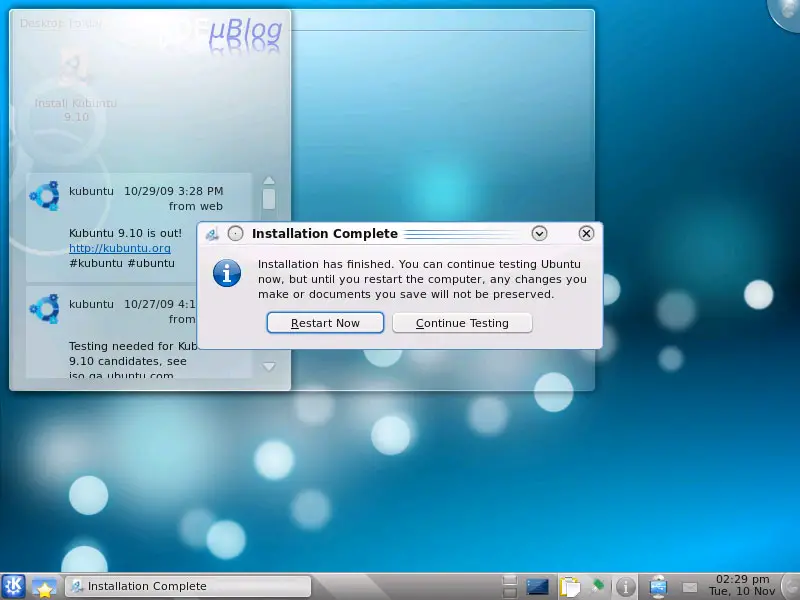Click the blue information icon in the dialog

coord(227,273)
